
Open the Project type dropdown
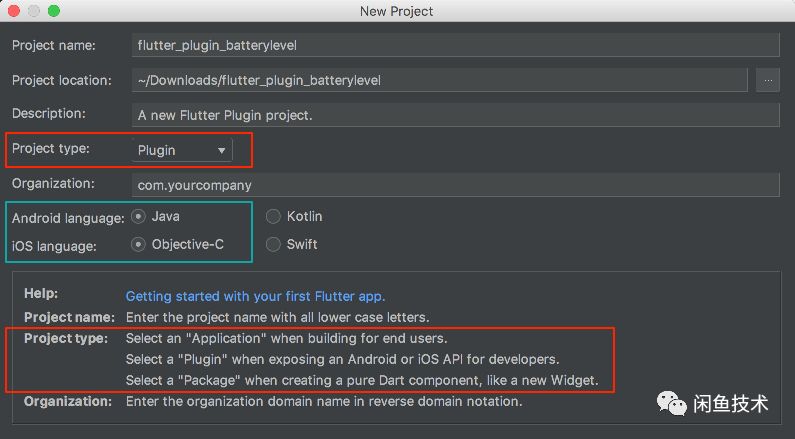click(x=182, y=150)
